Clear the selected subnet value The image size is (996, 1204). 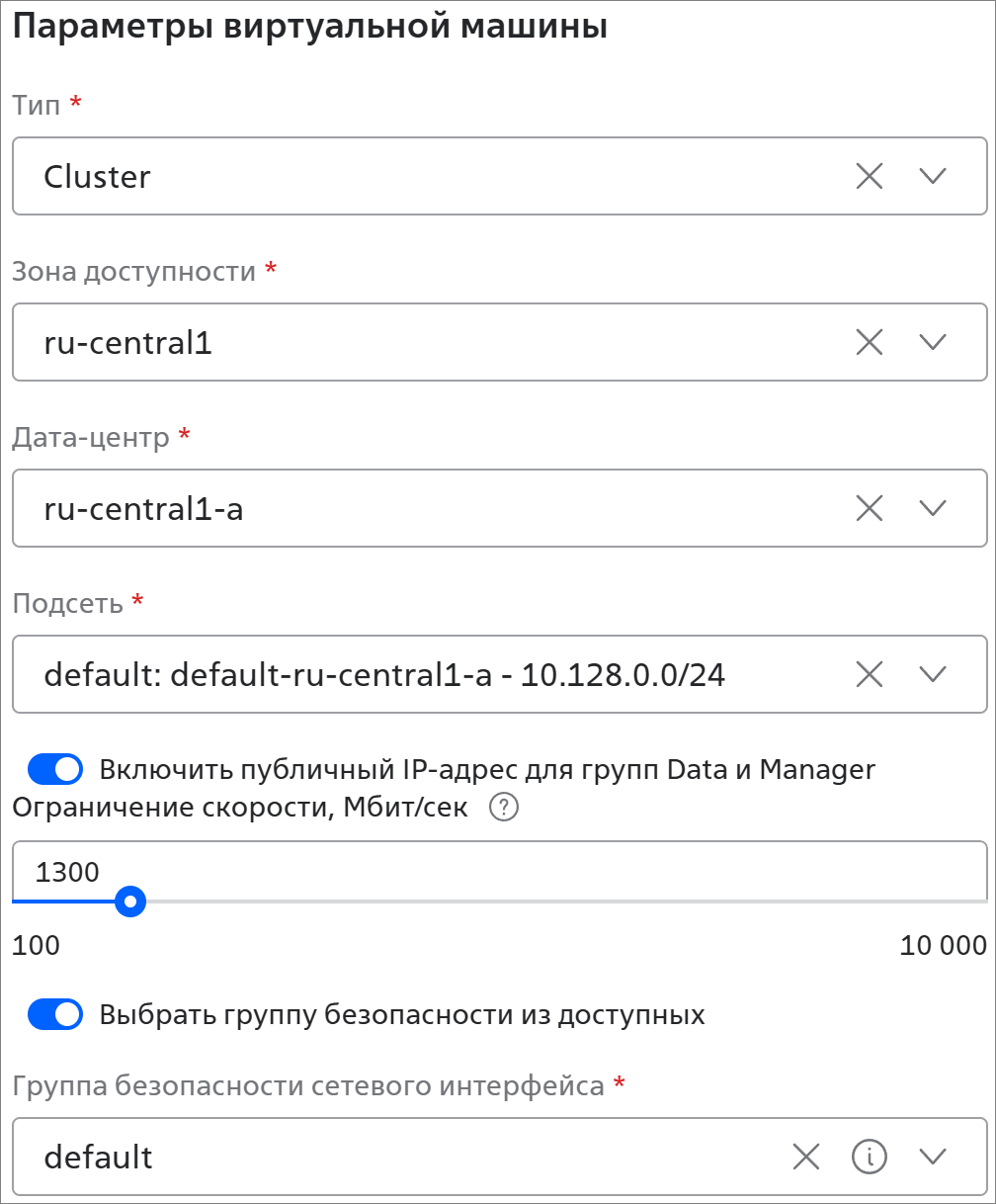click(x=869, y=675)
